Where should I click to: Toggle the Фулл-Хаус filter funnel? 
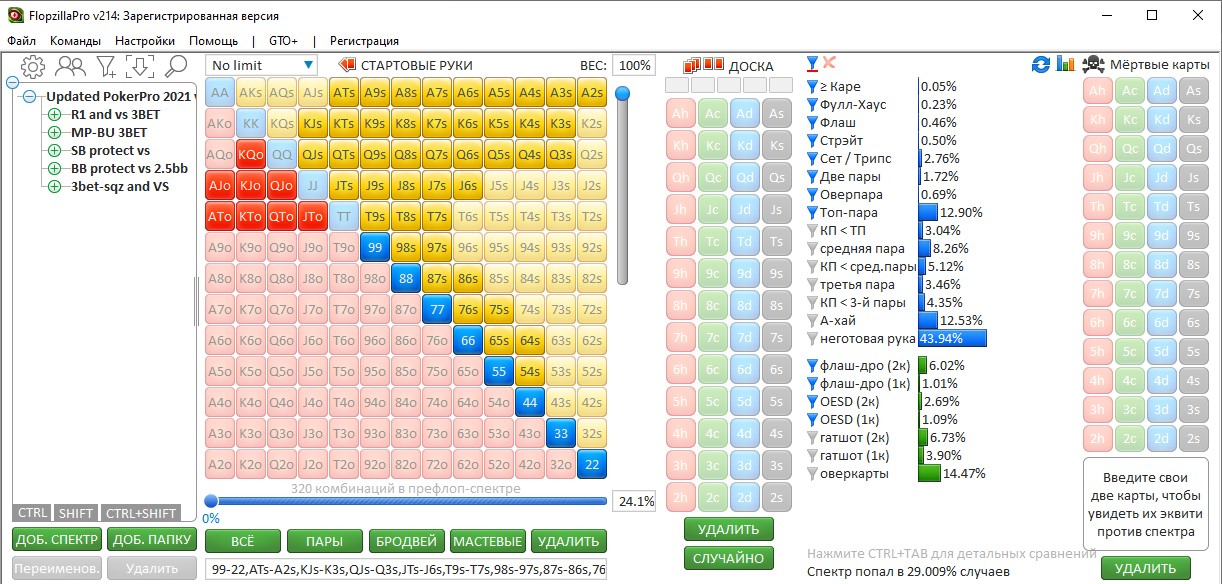[813, 105]
